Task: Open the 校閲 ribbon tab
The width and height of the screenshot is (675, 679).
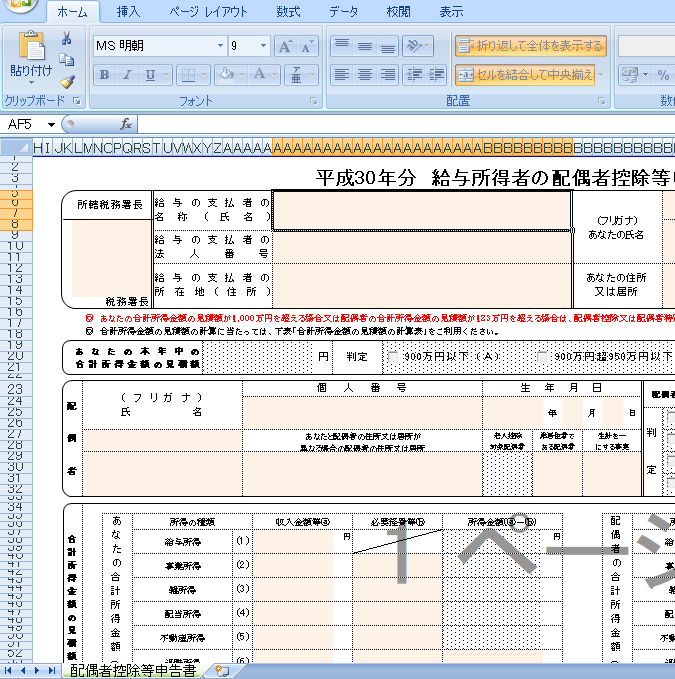Action: pos(398,12)
